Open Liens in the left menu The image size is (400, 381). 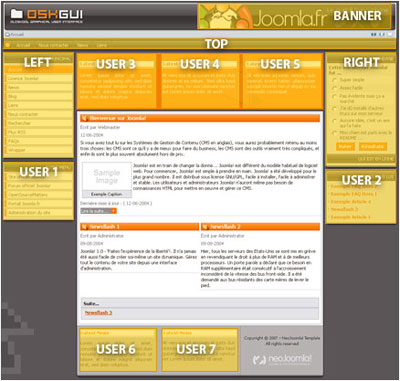click(39, 105)
